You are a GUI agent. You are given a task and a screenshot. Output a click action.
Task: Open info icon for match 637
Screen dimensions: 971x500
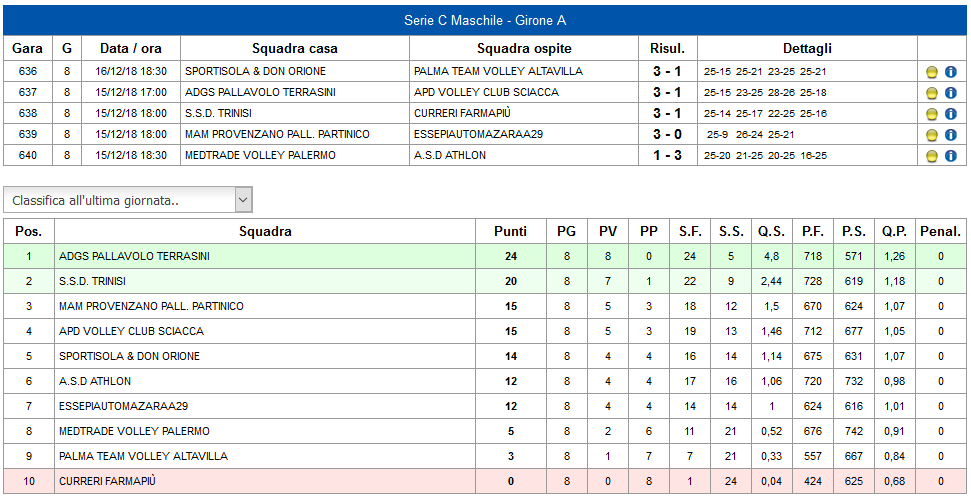coord(951,94)
